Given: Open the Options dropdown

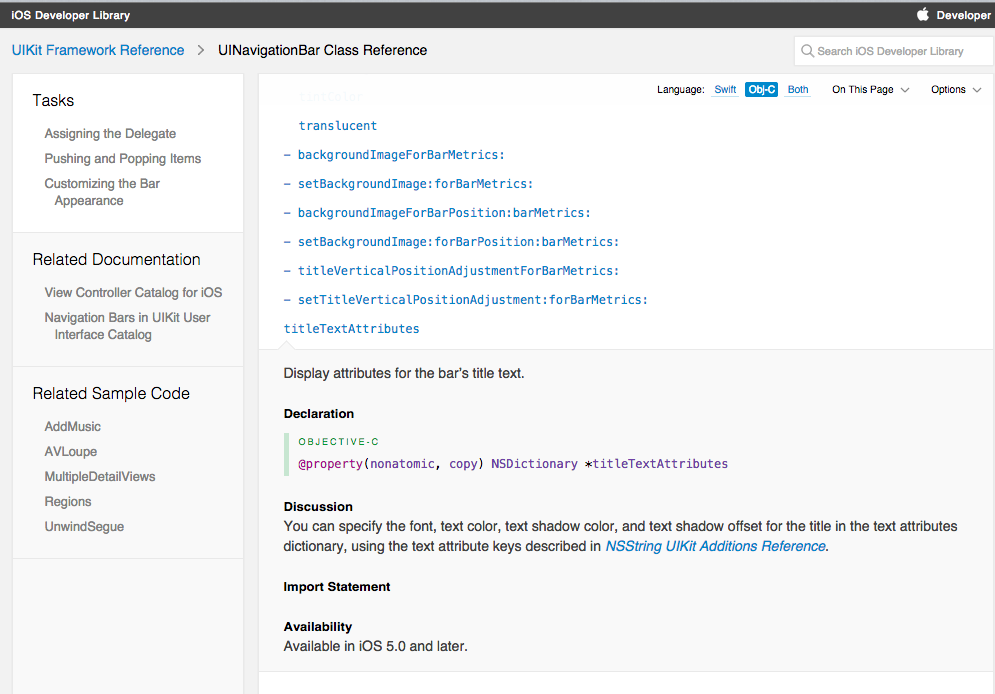Looking at the screenshot, I should coord(955,90).
